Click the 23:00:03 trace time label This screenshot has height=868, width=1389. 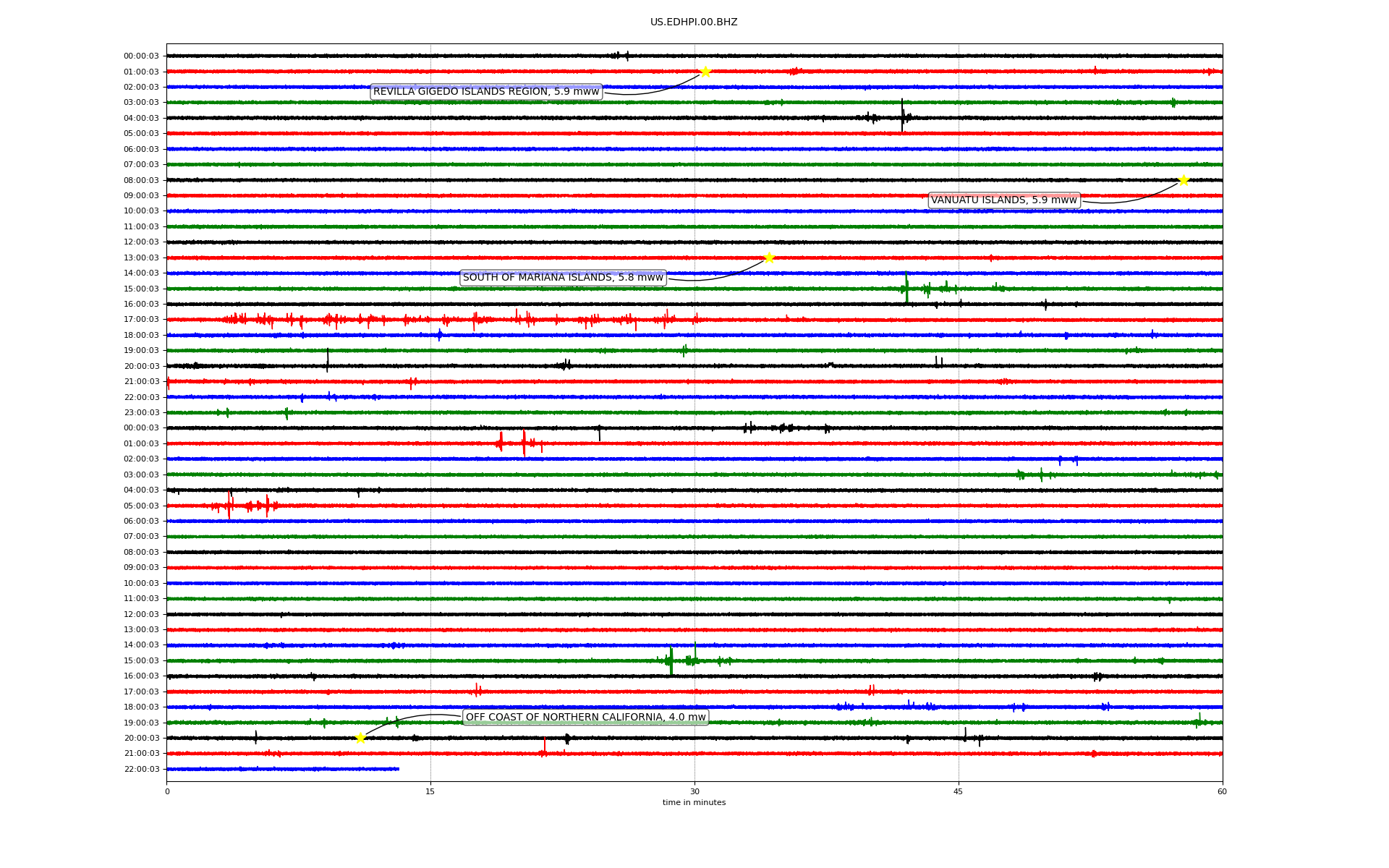point(141,413)
